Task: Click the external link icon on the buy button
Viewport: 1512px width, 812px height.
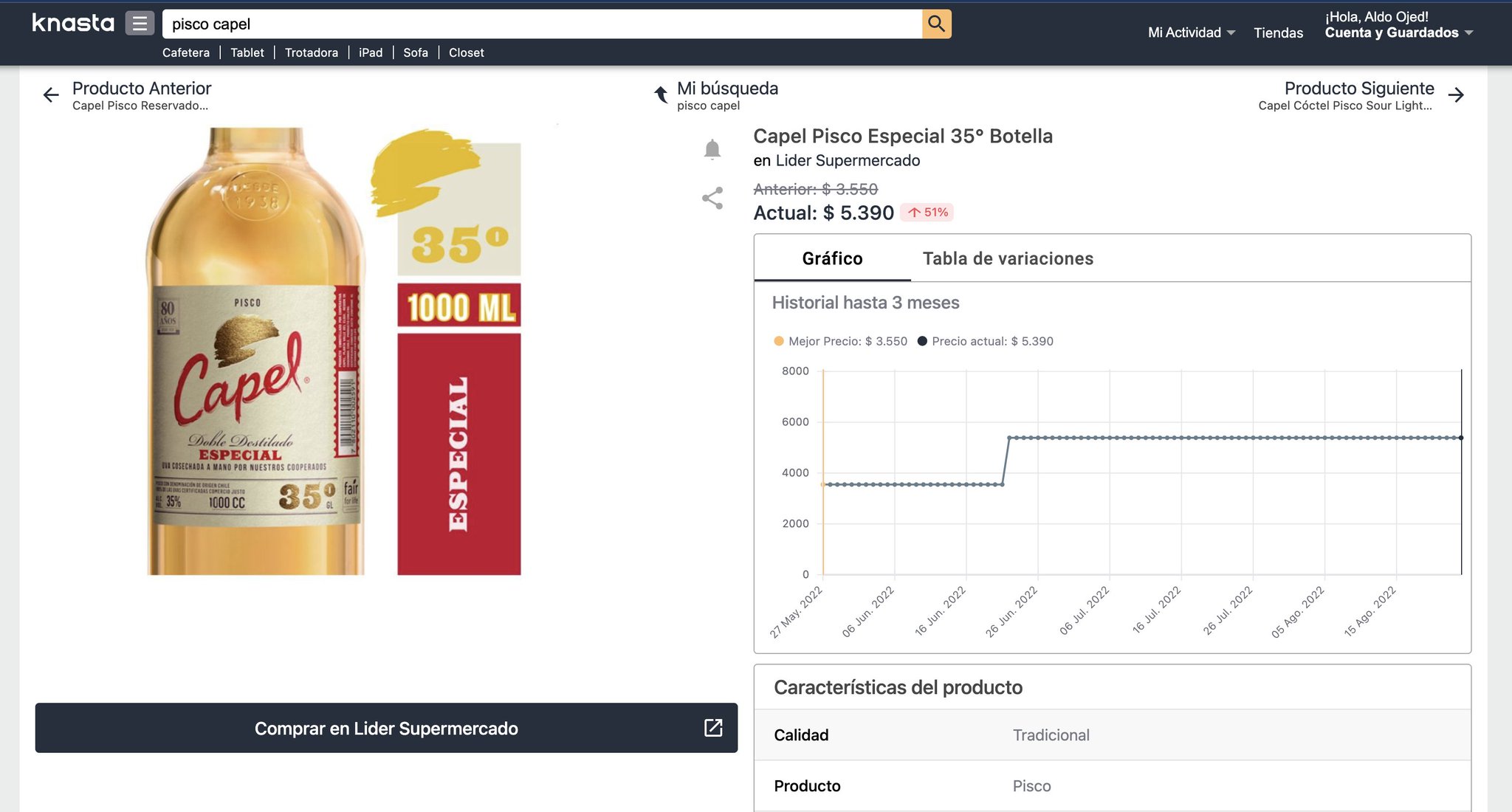Action: pos(712,728)
